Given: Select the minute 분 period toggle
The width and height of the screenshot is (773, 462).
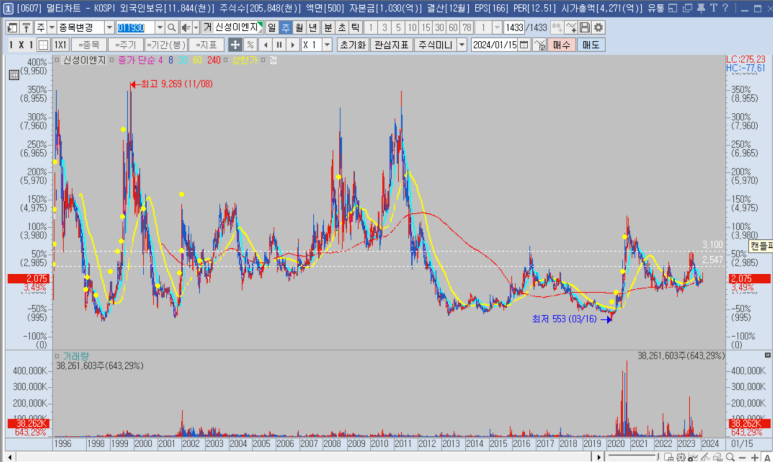Looking at the screenshot, I should pyautogui.click(x=328, y=28).
